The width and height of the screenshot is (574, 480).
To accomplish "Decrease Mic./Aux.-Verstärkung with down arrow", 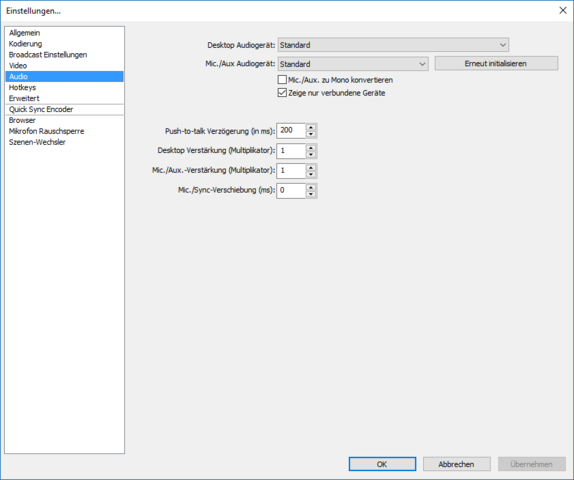I will (311, 174).
